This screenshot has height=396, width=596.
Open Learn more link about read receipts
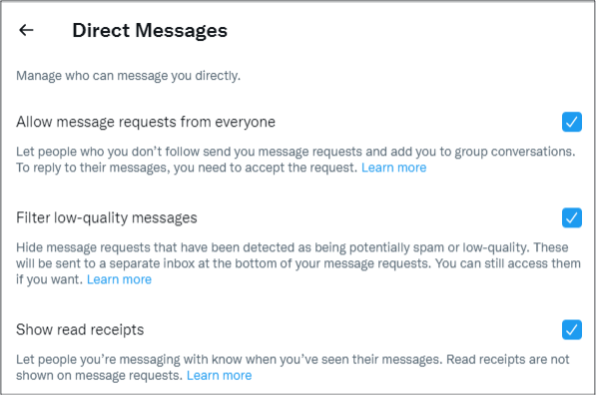[x=219, y=375]
